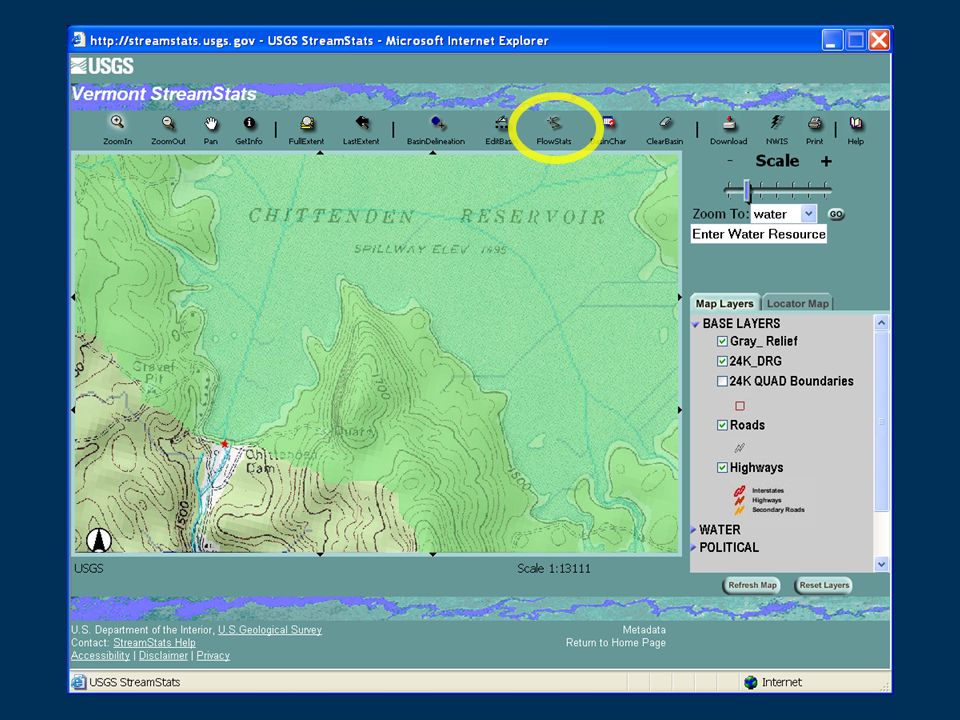Click the Refresh Map button
The width and height of the screenshot is (960, 720).
click(752, 585)
